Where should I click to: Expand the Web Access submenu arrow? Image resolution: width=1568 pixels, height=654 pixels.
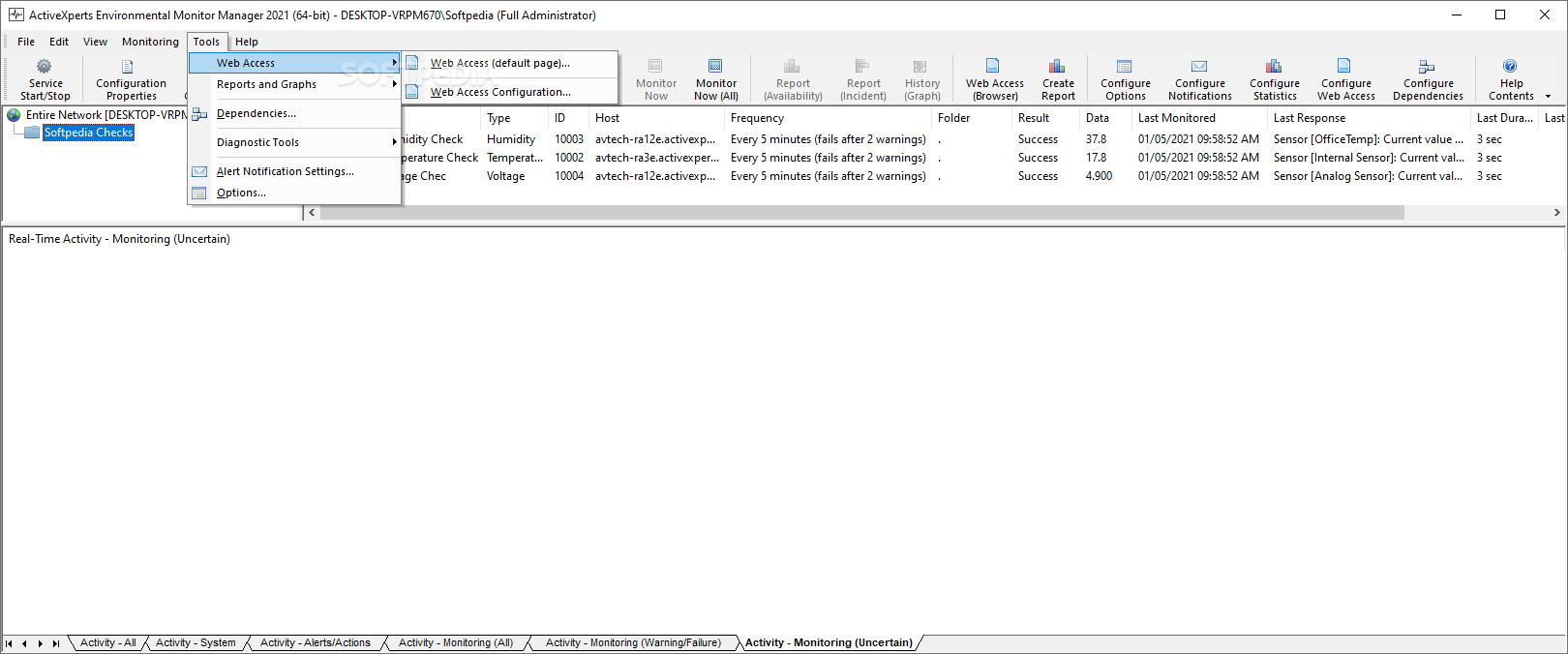pyautogui.click(x=394, y=63)
